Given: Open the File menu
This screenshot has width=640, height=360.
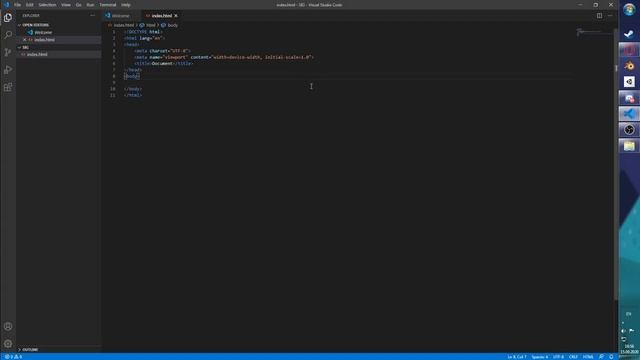Looking at the screenshot, I should point(17,5).
